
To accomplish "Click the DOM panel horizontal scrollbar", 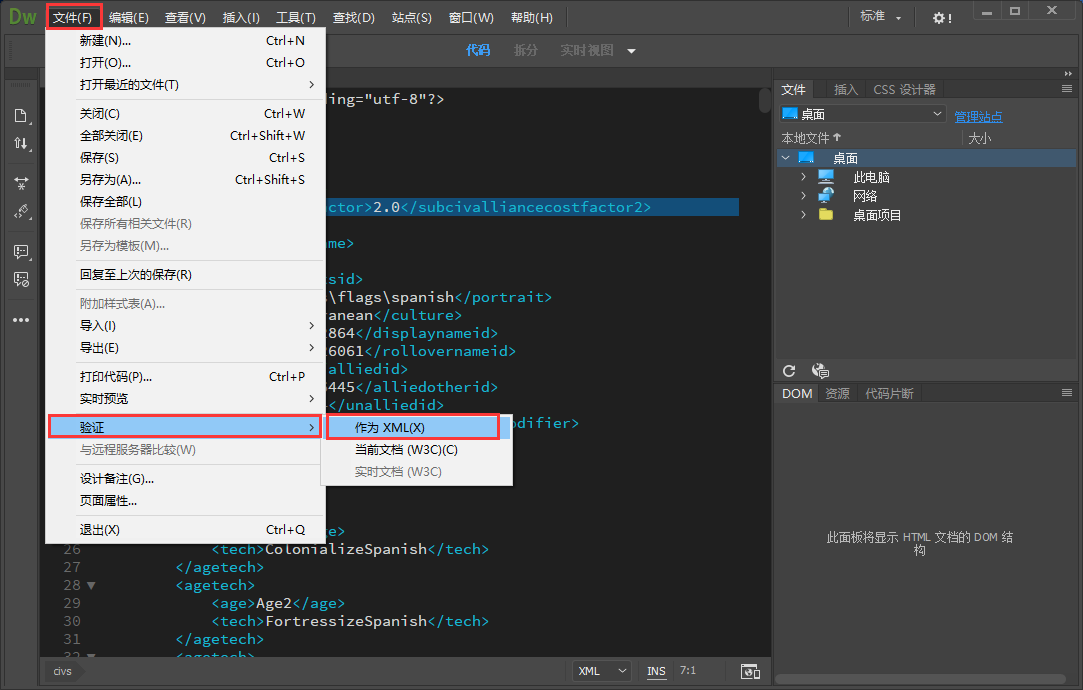I will pos(920,678).
